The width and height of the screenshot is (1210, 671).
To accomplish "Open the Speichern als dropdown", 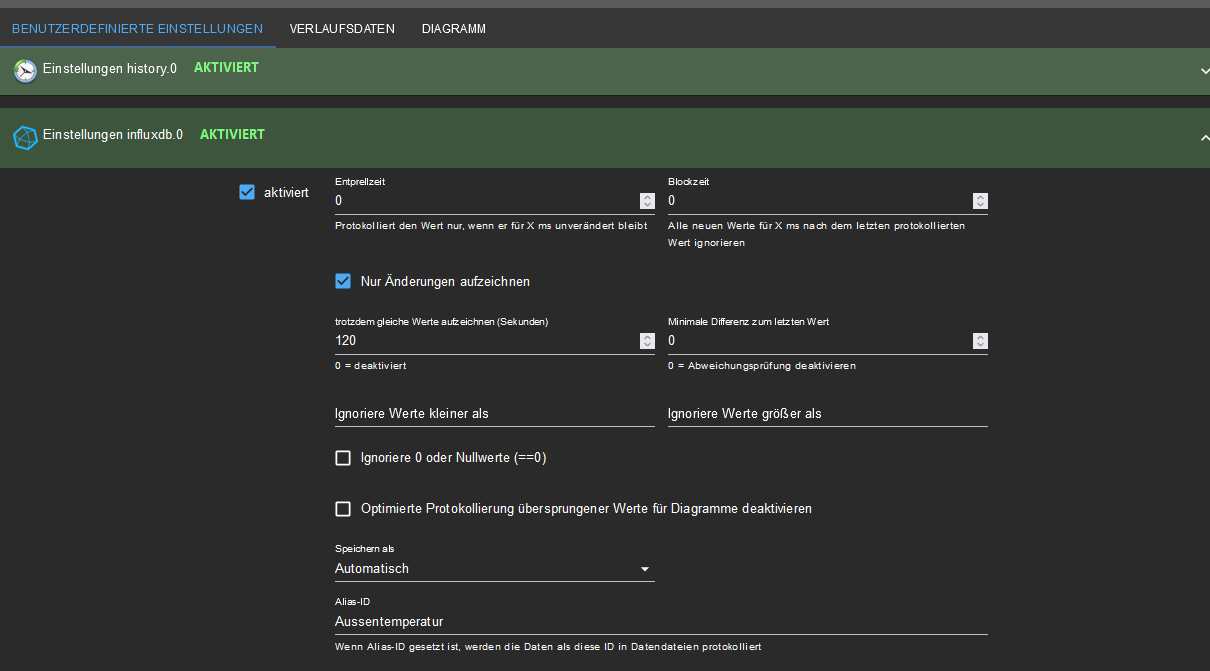I will point(494,569).
